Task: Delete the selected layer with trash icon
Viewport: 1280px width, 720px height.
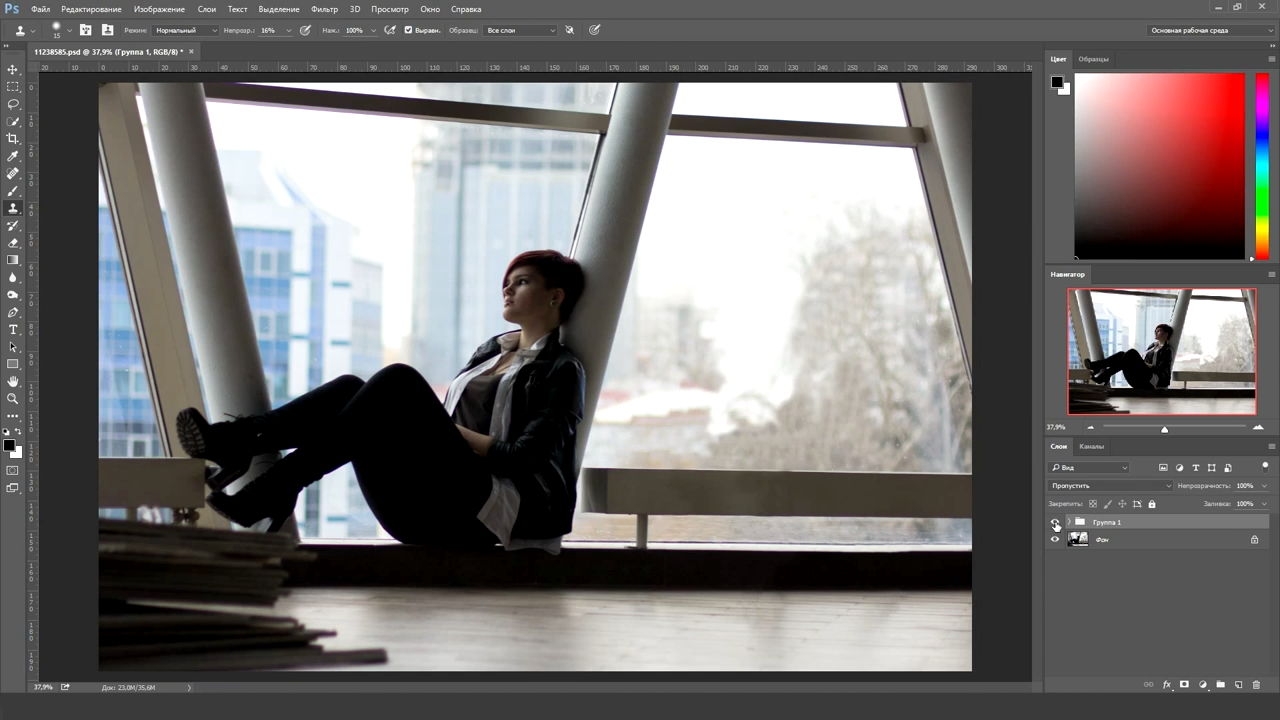Action: 1256,685
